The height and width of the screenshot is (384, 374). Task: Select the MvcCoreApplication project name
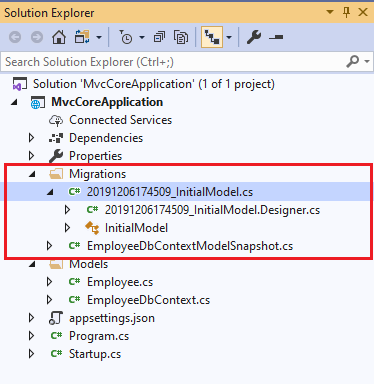click(107, 102)
